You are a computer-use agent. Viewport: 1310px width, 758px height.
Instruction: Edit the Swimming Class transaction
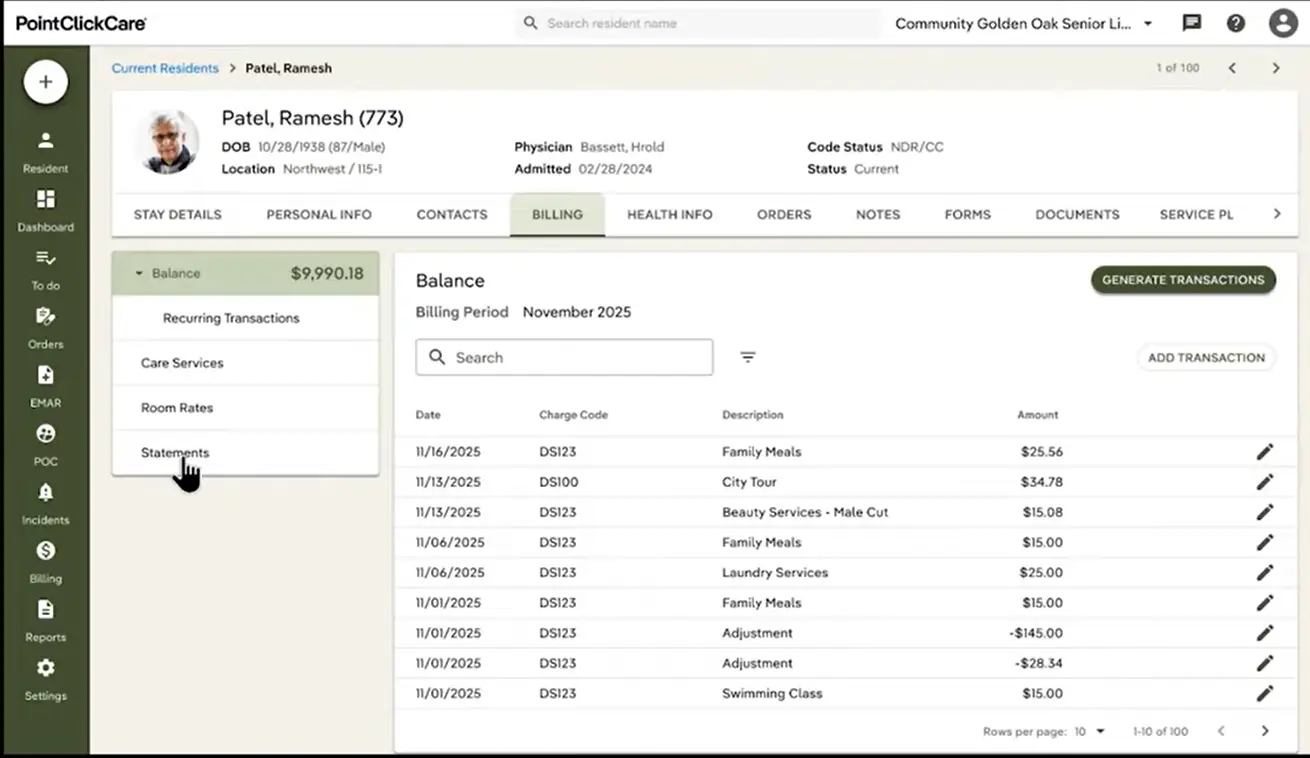click(1265, 693)
